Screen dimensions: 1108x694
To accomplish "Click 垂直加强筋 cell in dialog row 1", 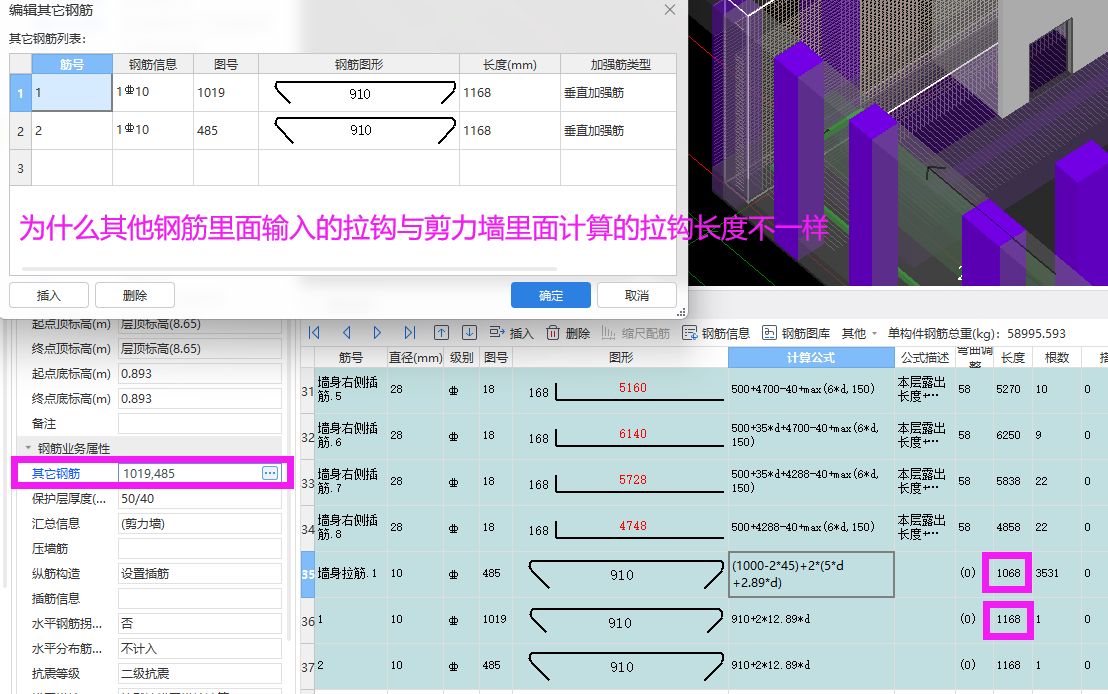I will 618,93.
